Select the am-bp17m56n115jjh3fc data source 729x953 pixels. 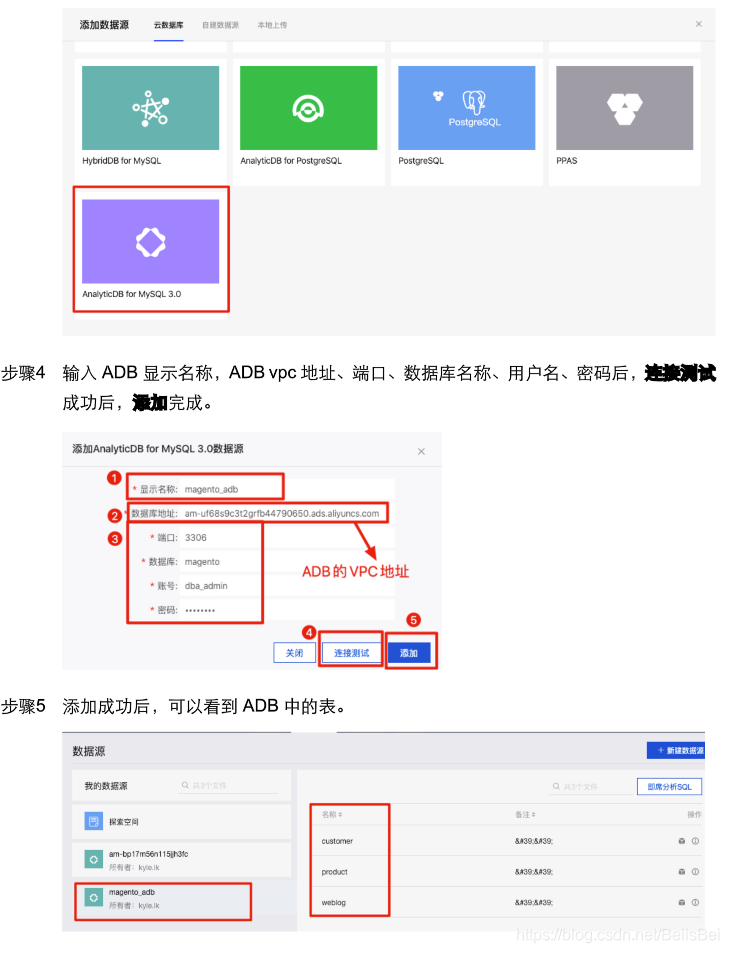click(x=181, y=860)
